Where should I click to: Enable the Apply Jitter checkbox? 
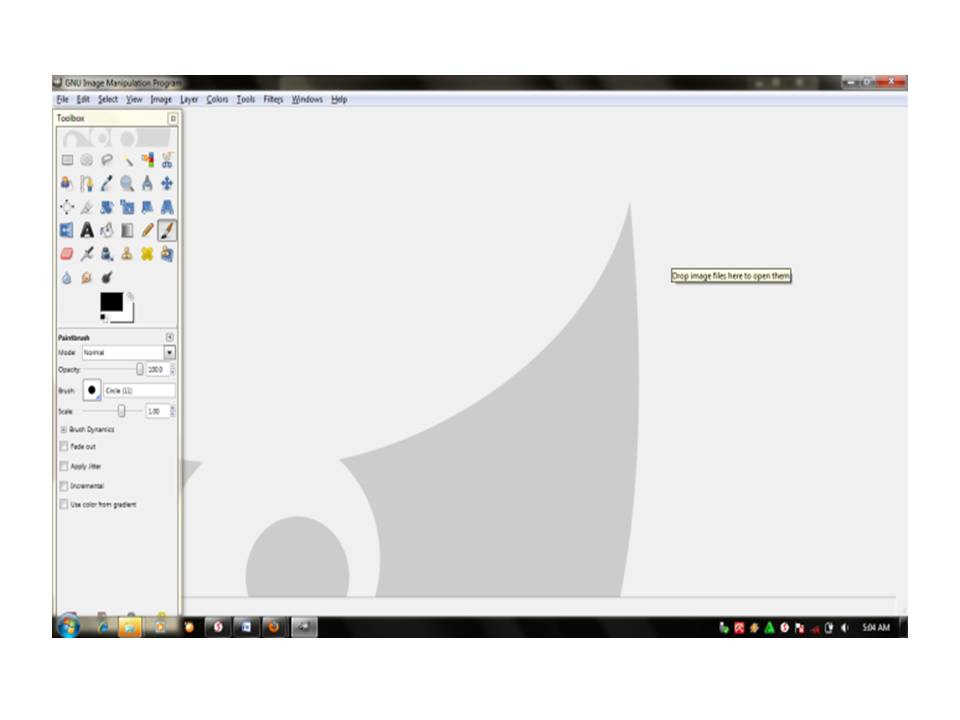pos(64,466)
